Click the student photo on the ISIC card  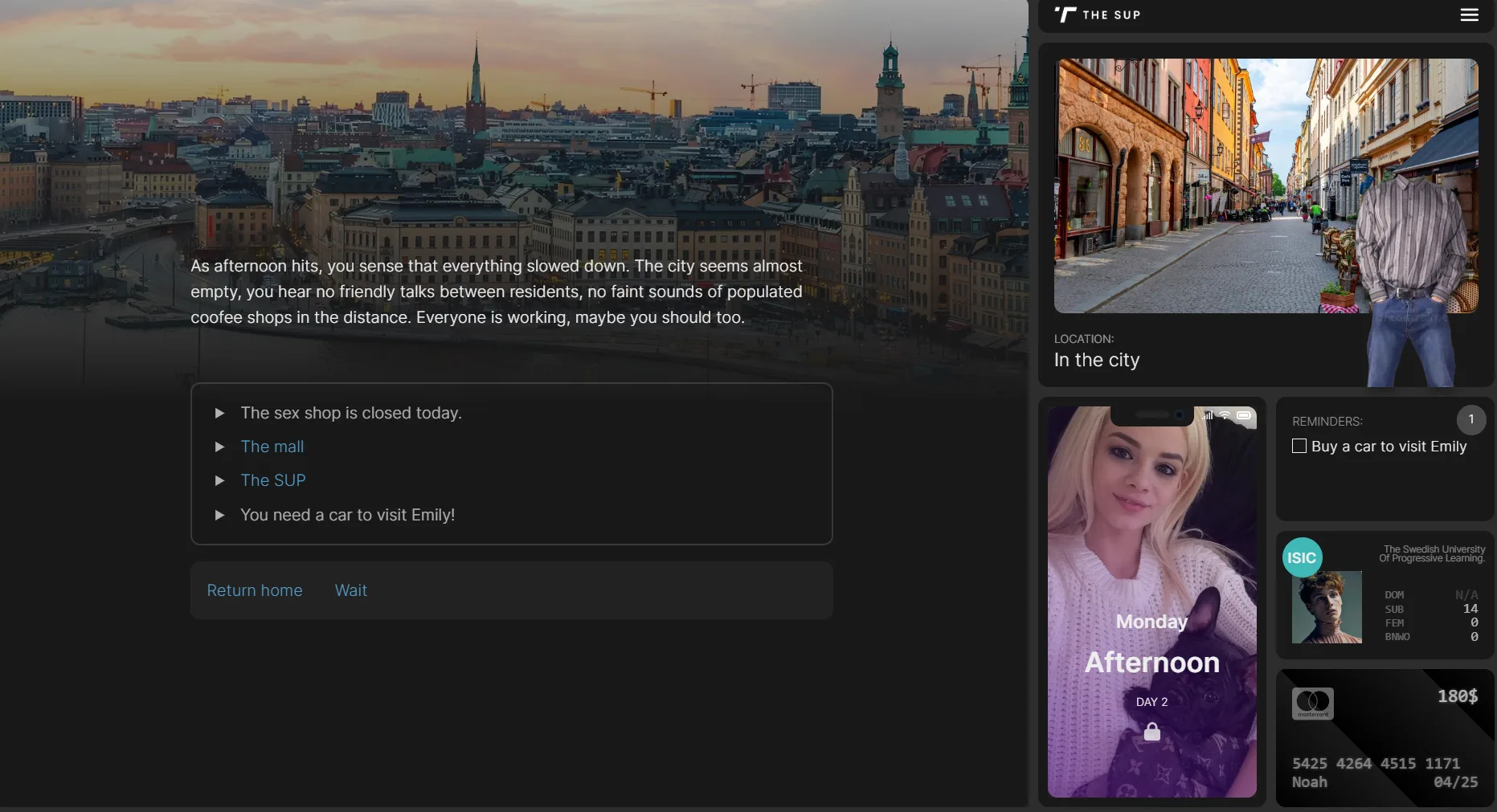click(1326, 608)
